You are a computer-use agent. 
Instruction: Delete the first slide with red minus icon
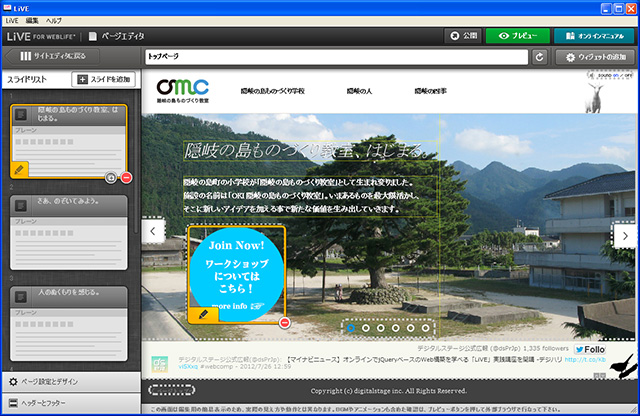[127, 177]
